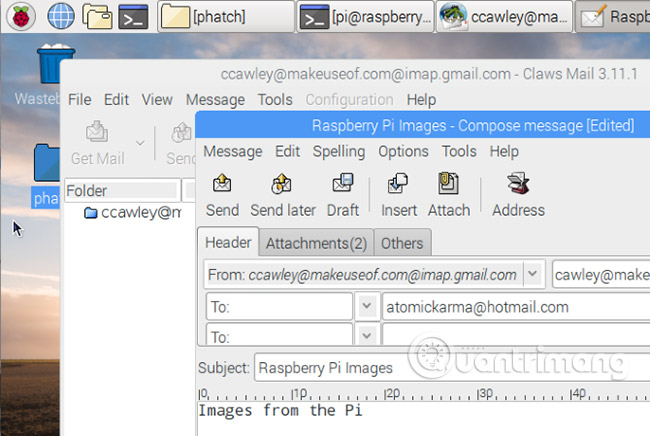
Task: Switch to the Attachments(2) tab
Action: [x=316, y=243]
